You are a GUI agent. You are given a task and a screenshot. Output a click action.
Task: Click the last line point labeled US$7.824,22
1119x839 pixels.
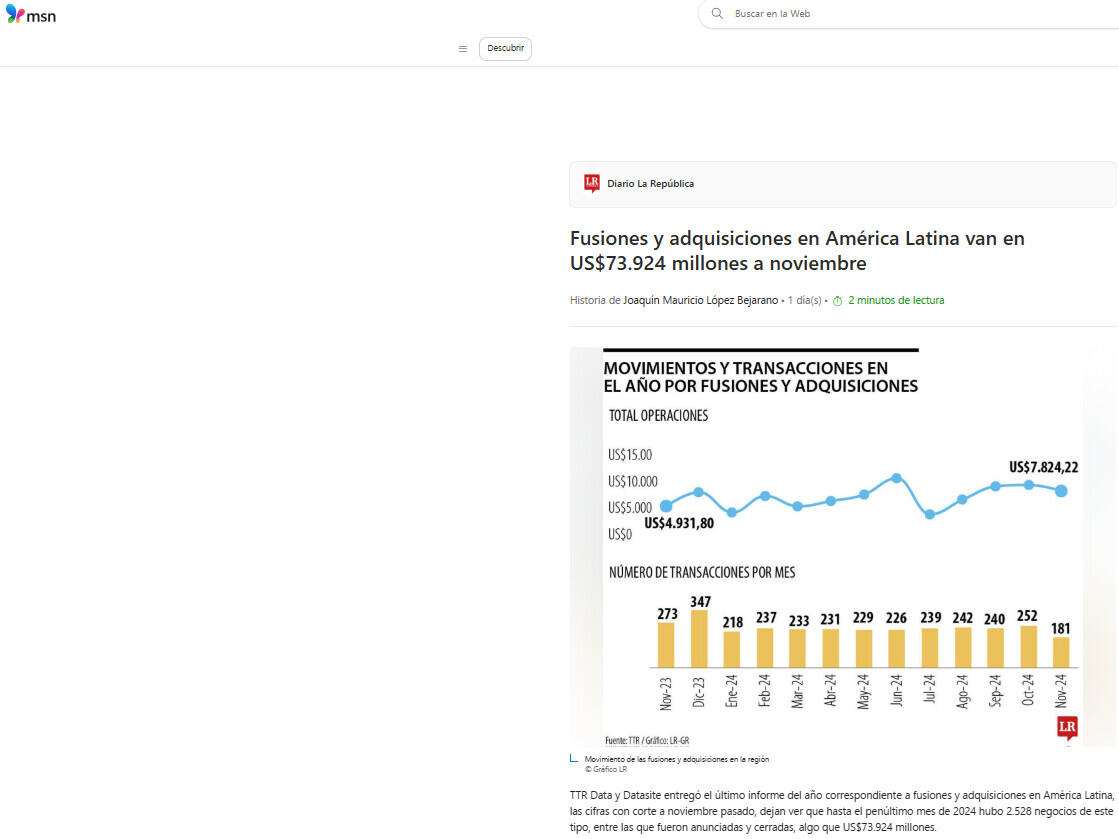click(x=1061, y=491)
